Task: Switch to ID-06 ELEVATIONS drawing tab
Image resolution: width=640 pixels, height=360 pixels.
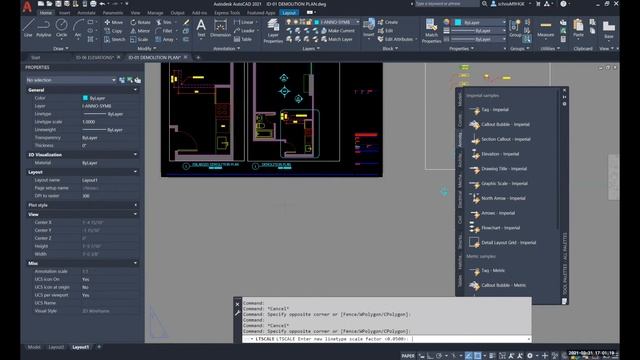Action: click(x=94, y=58)
